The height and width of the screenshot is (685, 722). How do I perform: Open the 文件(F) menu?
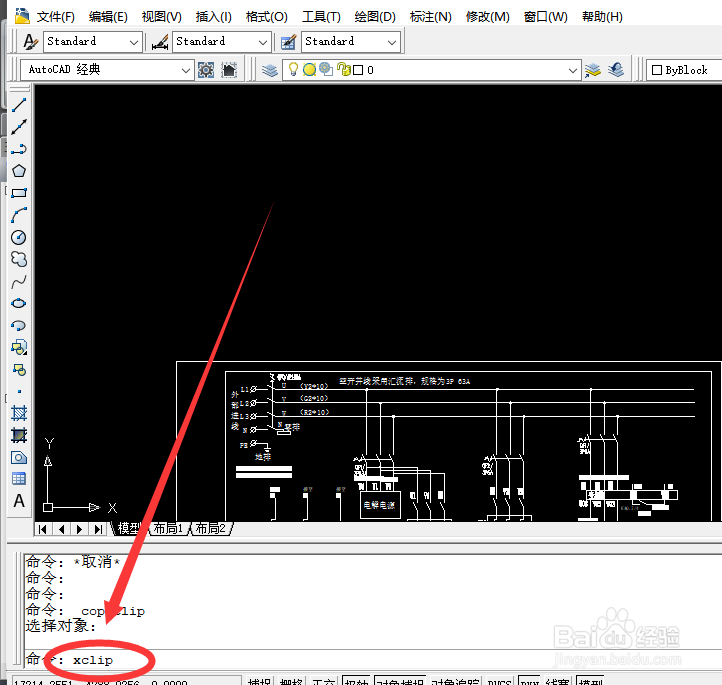pos(56,17)
